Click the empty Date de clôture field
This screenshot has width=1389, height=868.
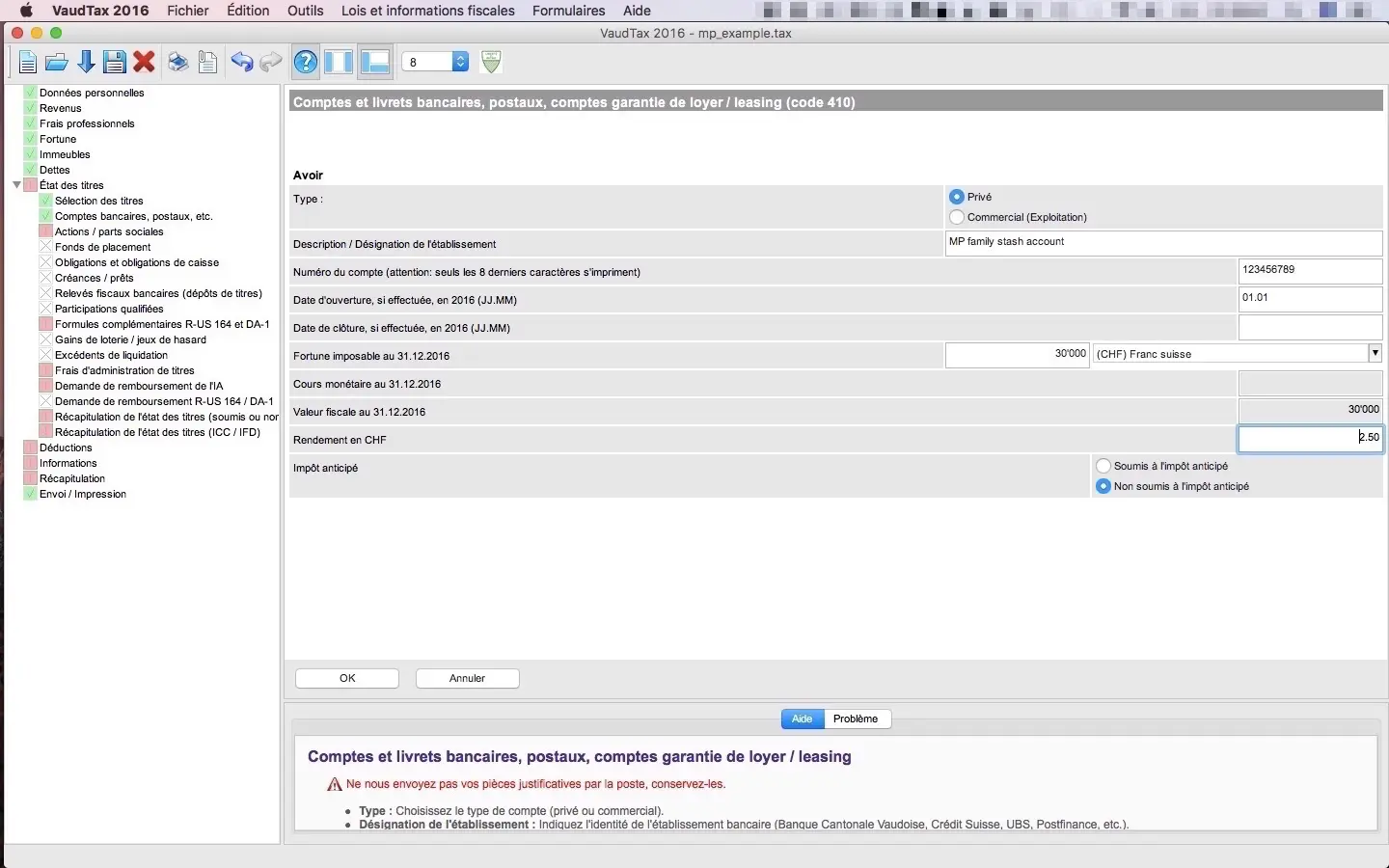[x=1310, y=327]
